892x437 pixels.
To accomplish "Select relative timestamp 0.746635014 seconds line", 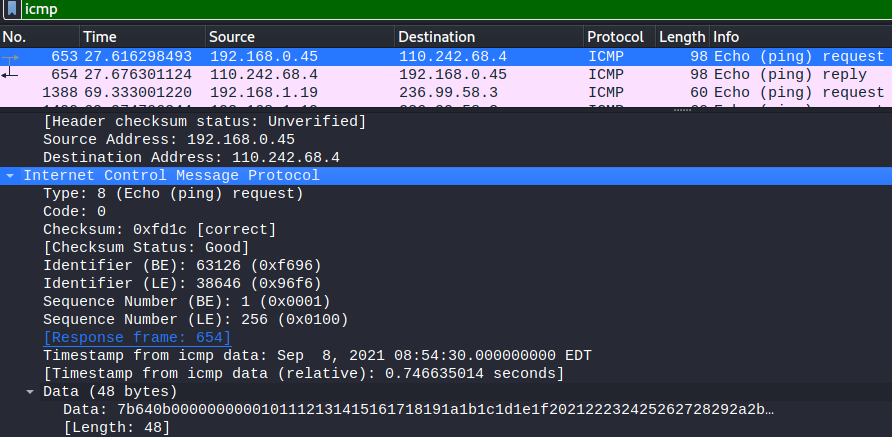I will (x=304, y=374).
